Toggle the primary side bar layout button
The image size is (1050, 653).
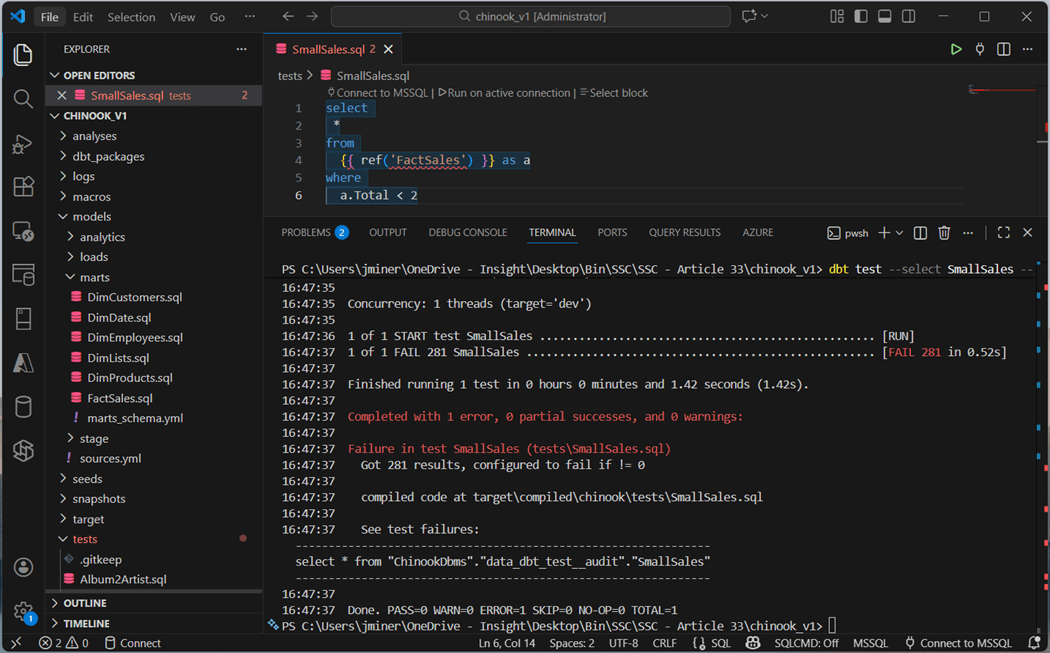coord(860,17)
